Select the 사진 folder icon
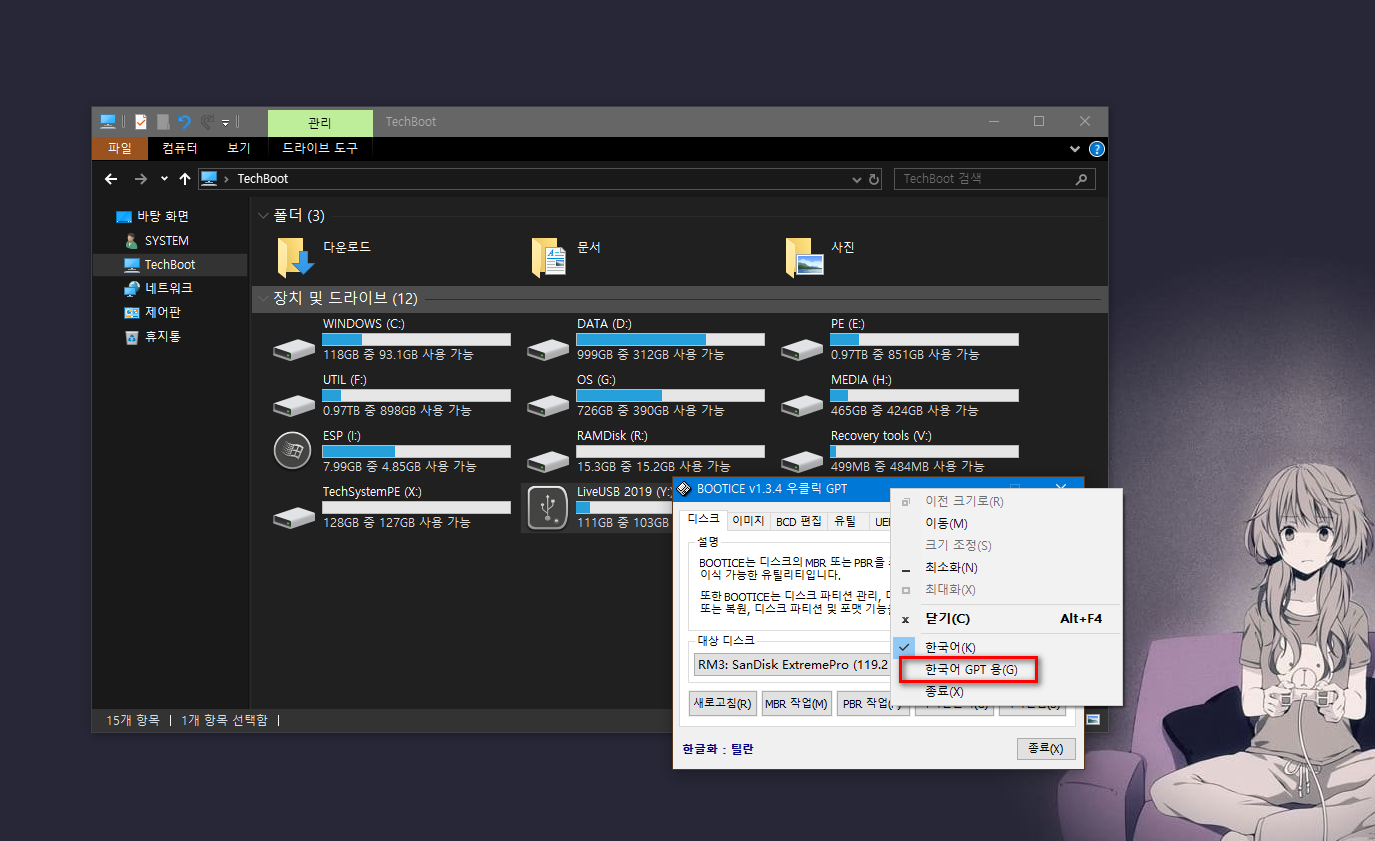 point(804,257)
